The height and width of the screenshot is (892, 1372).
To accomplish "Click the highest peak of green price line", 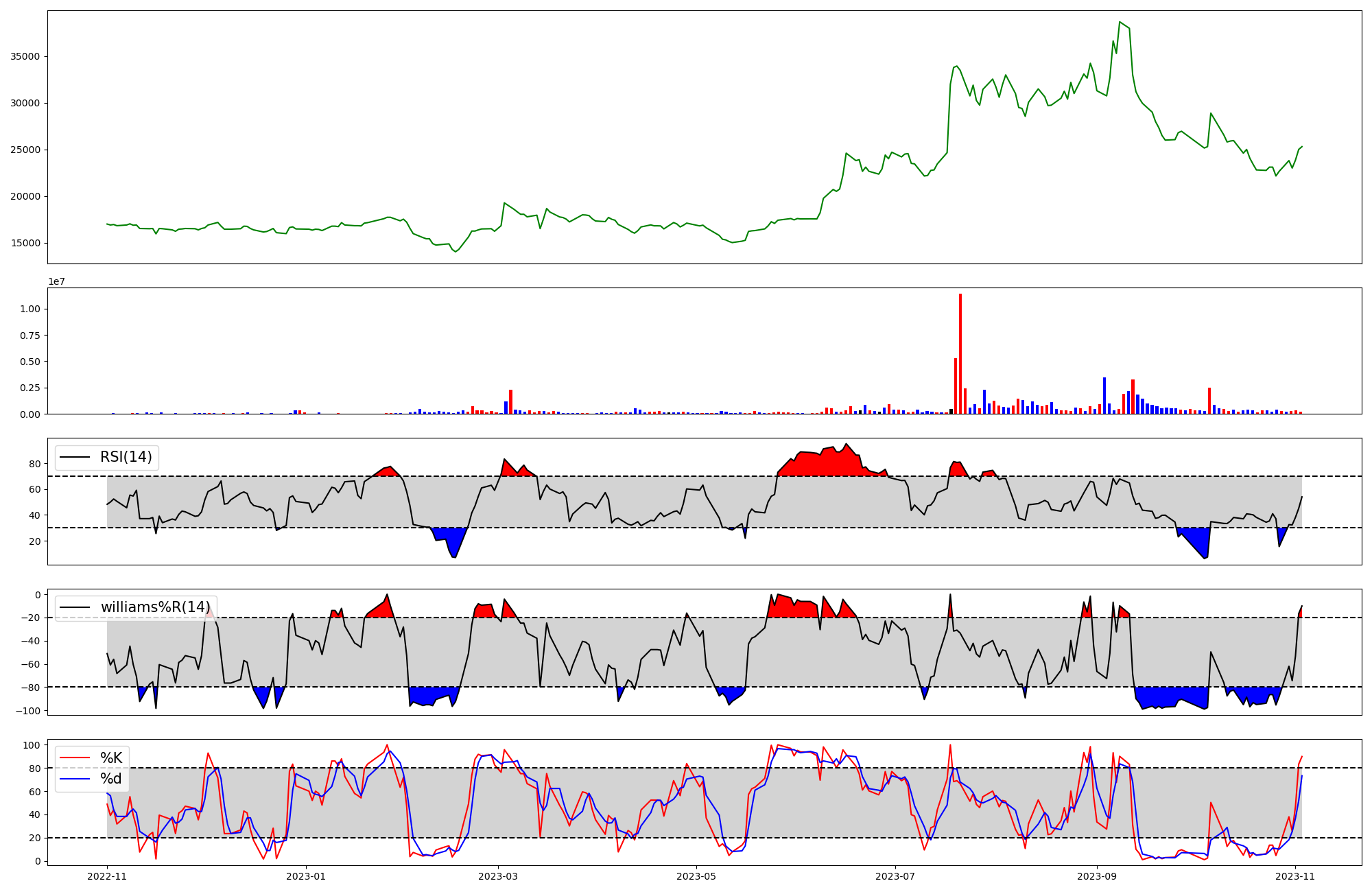I will [x=1120, y=22].
